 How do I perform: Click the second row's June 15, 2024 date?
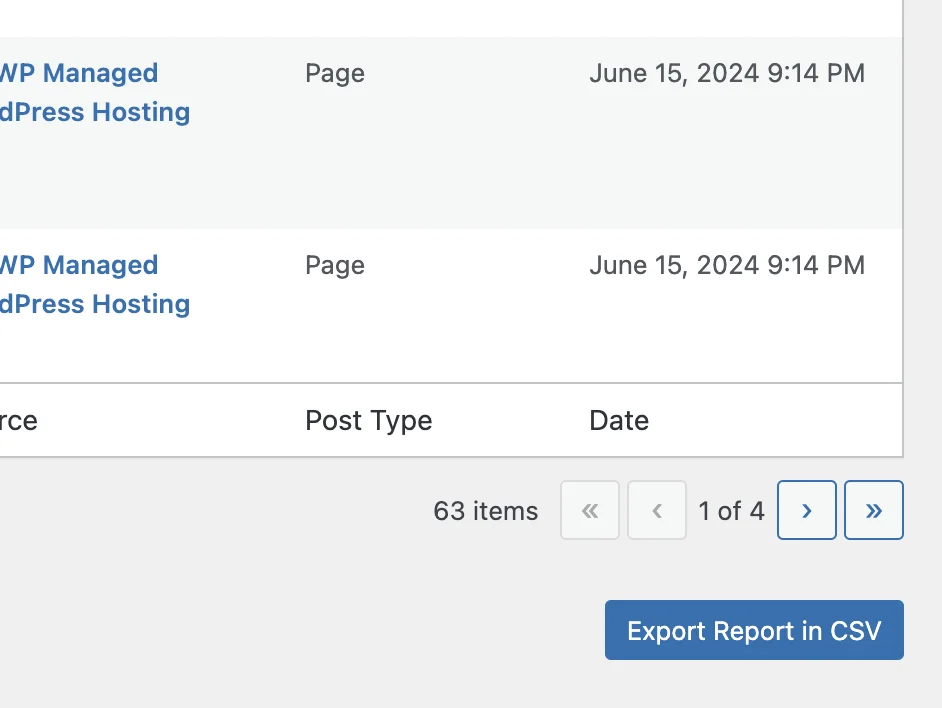click(727, 265)
